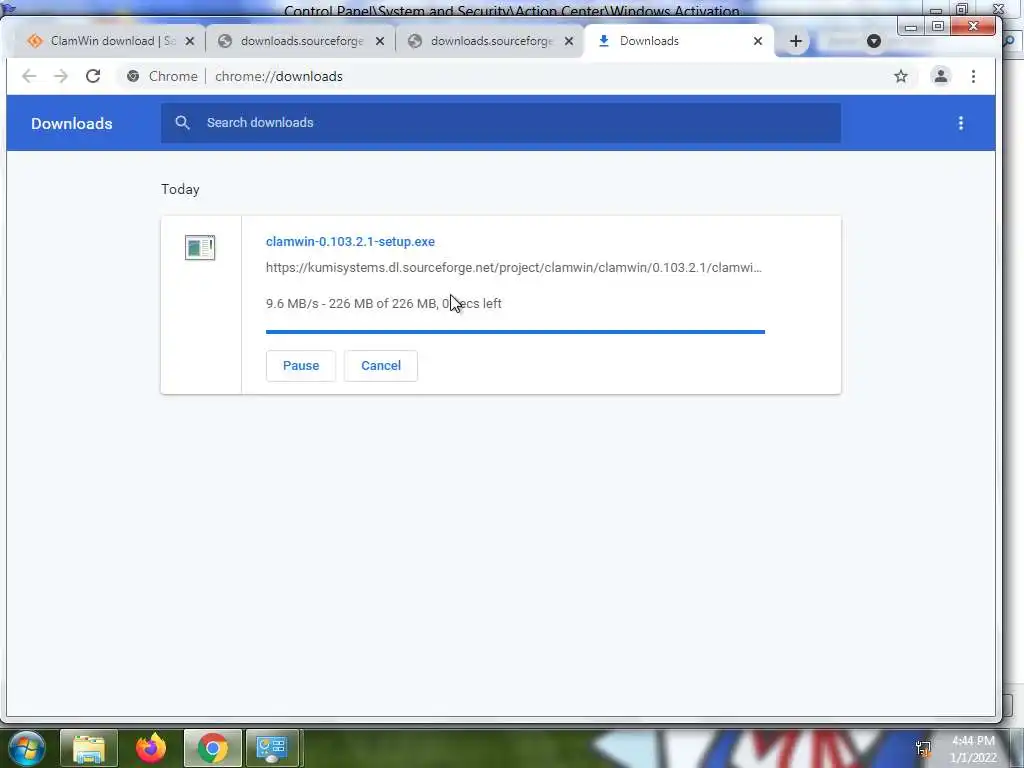Reload the downloads page

(93, 76)
